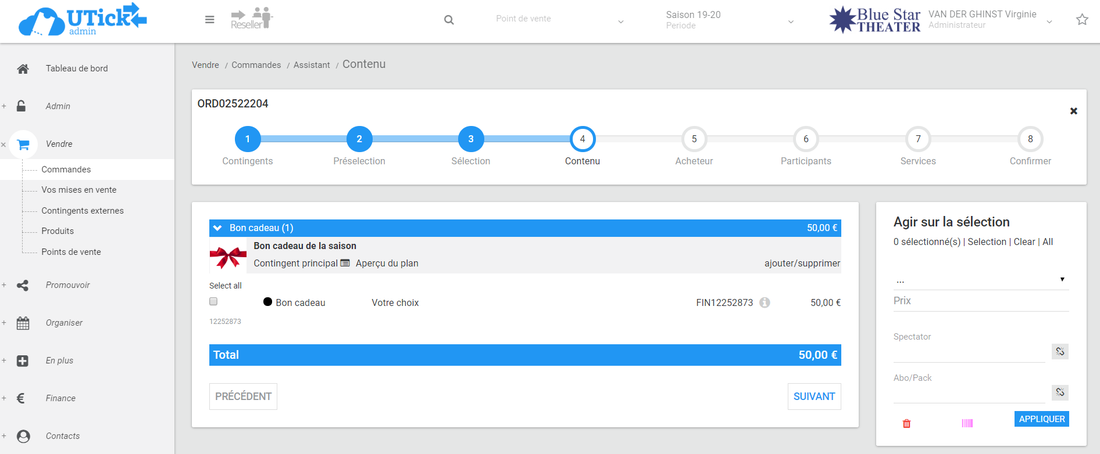The height and width of the screenshot is (454, 1100).
Task: Click the link icon next to Spectator
Action: [1060, 351]
